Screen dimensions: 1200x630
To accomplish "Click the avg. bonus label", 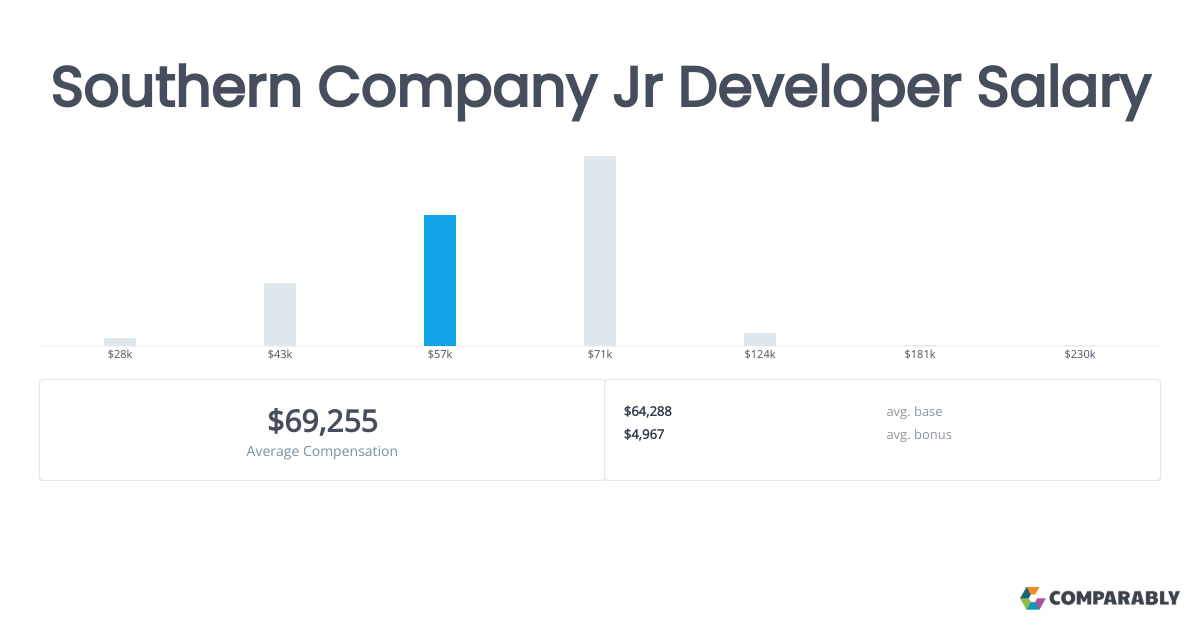I will 919,434.
